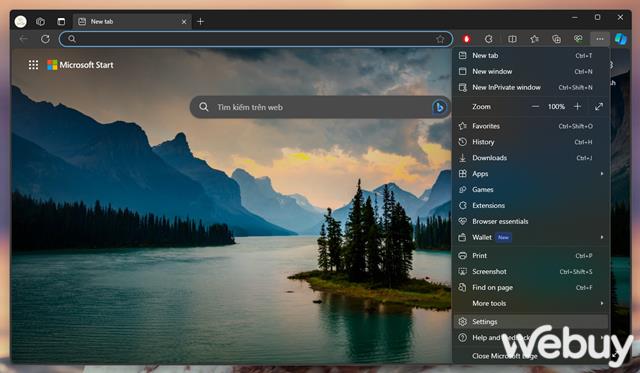The width and height of the screenshot is (640, 373).
Task: Open Settings from the menu
Action: coord(531,322)
